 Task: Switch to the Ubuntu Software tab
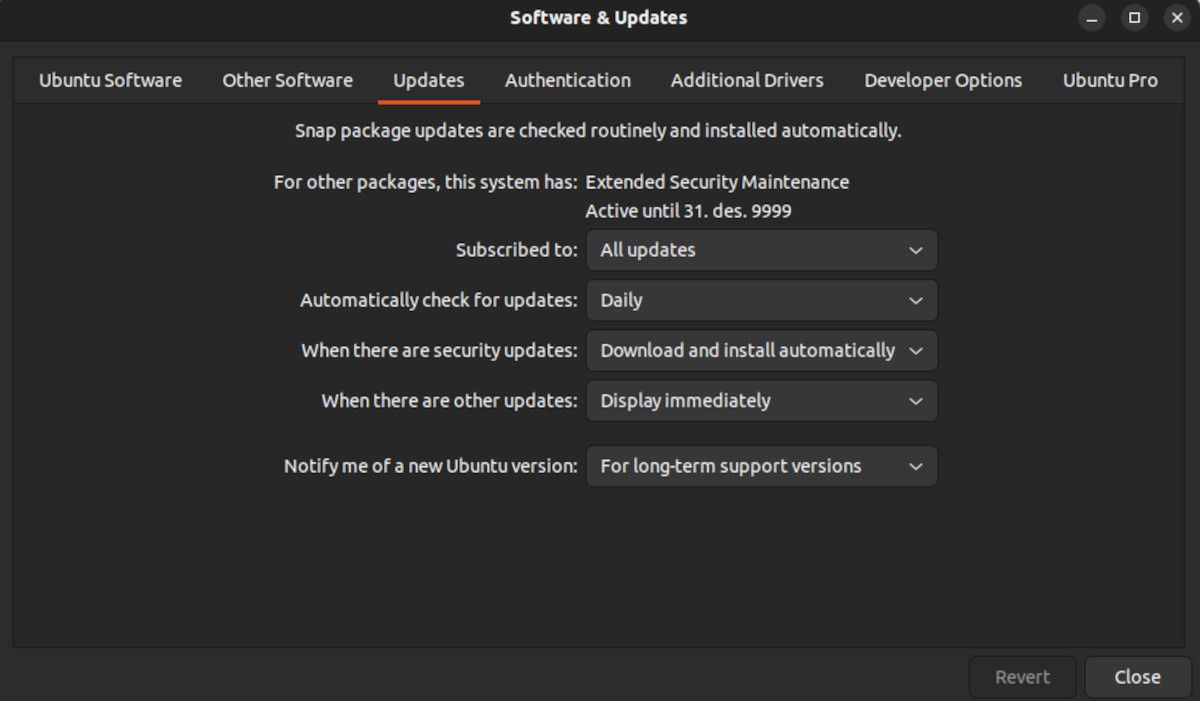tap(110, 80)
